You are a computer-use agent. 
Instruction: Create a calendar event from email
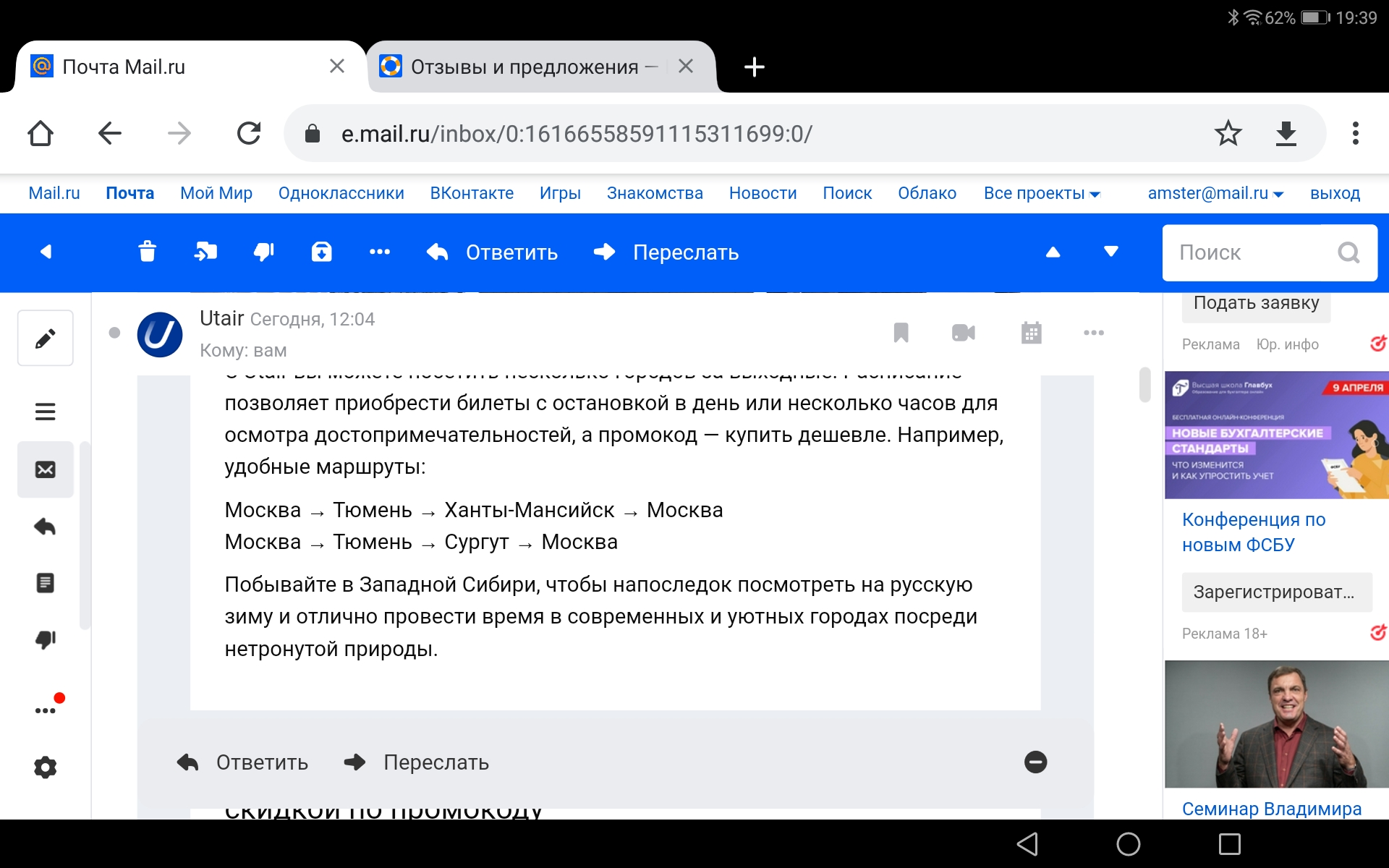pos(1031,333)
